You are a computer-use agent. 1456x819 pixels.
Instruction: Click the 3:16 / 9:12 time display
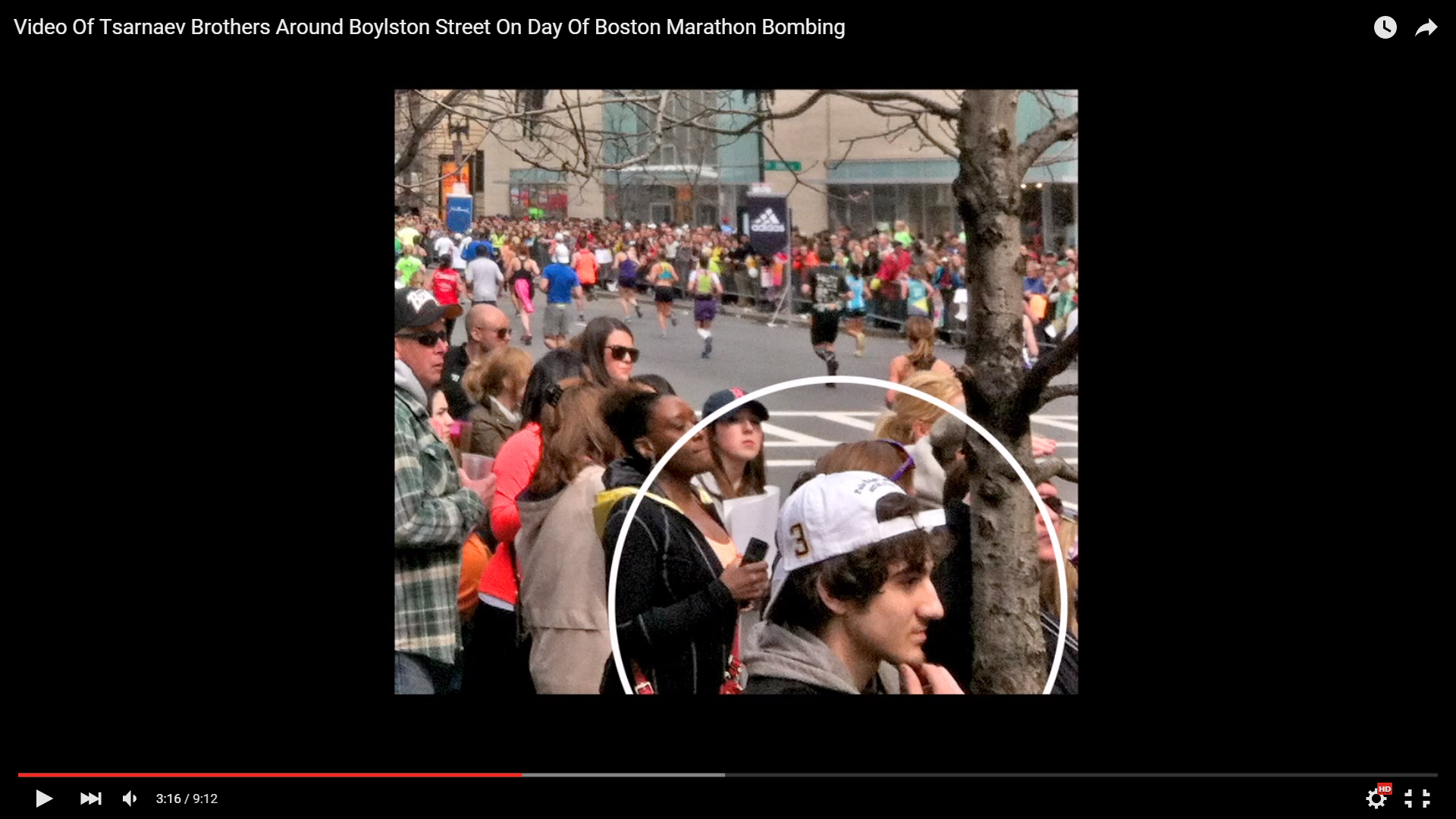tap(187, 799)
